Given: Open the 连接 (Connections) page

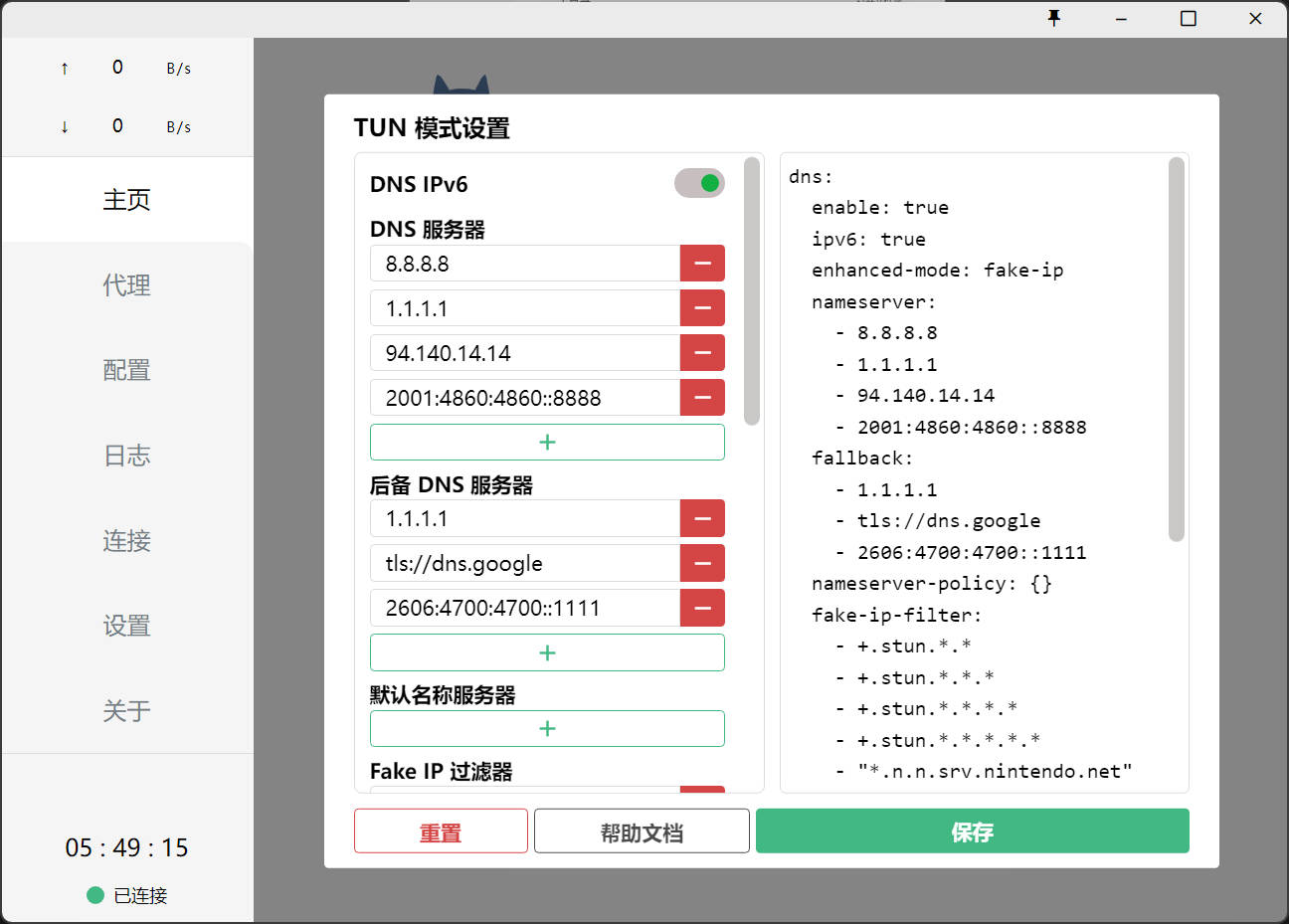Looking at the screenshot, I should pos(126,541).
